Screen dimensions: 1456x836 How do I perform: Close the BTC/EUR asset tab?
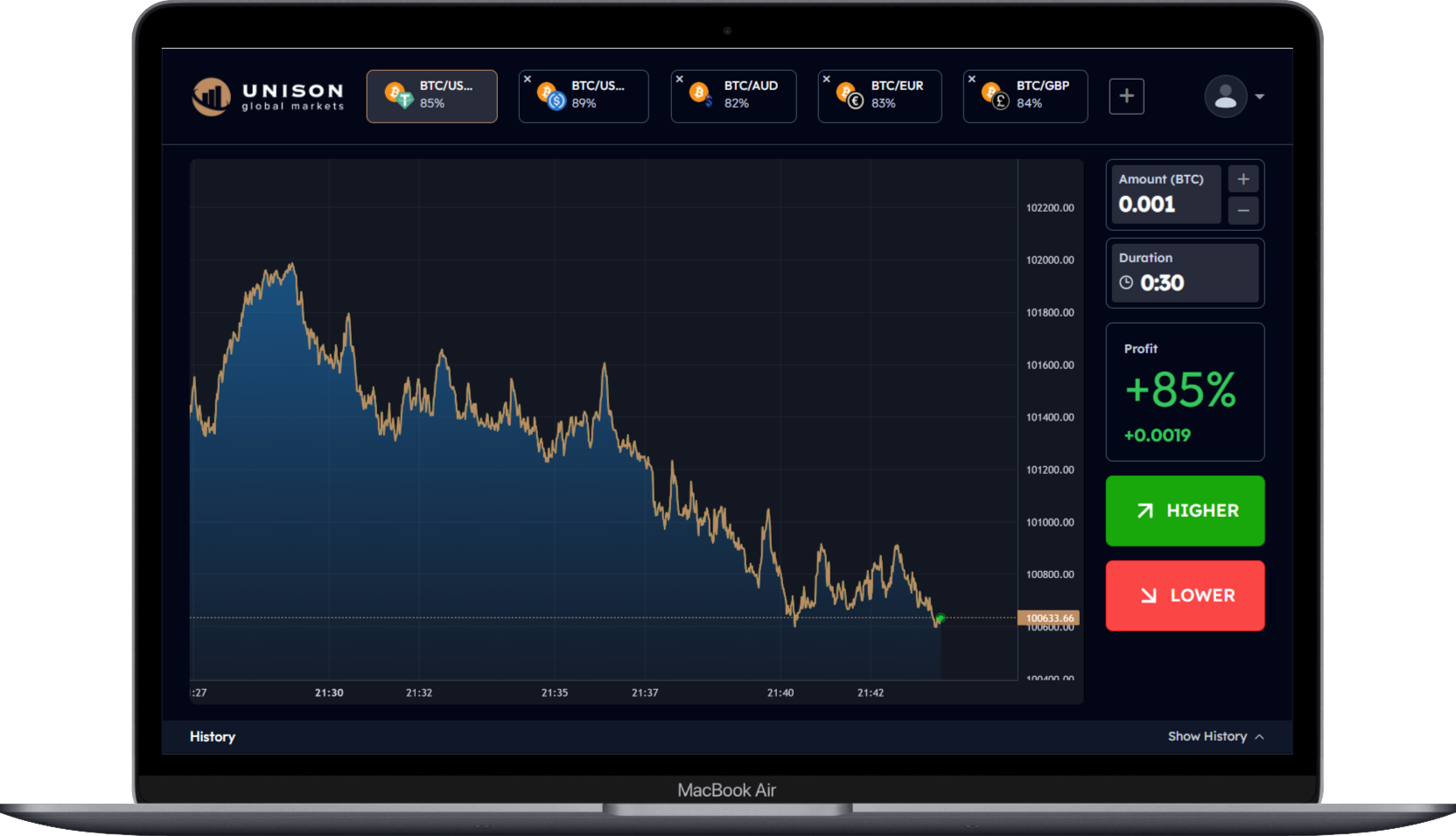tap(827, 80)
